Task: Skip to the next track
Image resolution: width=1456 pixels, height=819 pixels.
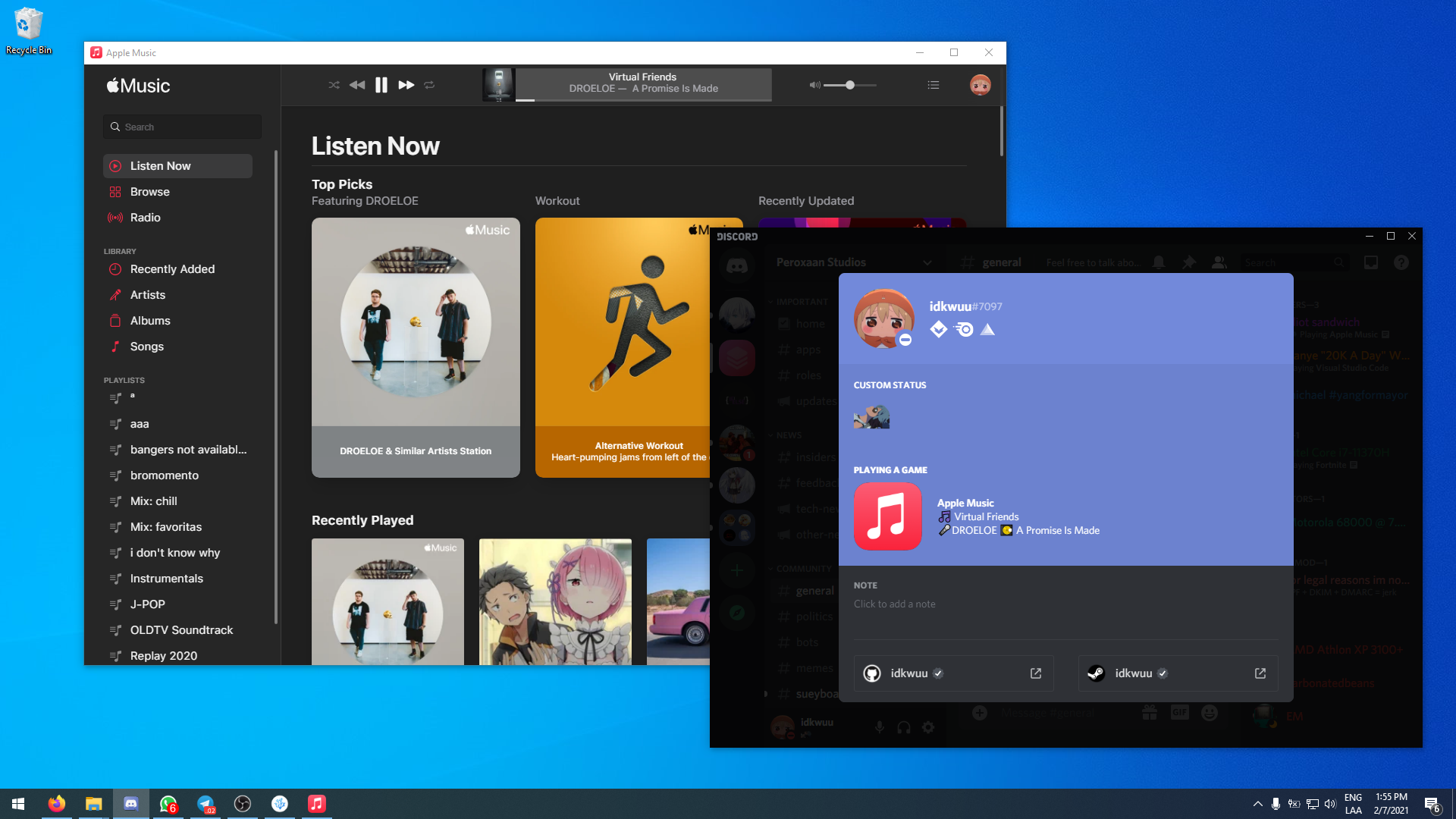Action: pyautogui.click(x=406, y=85)
